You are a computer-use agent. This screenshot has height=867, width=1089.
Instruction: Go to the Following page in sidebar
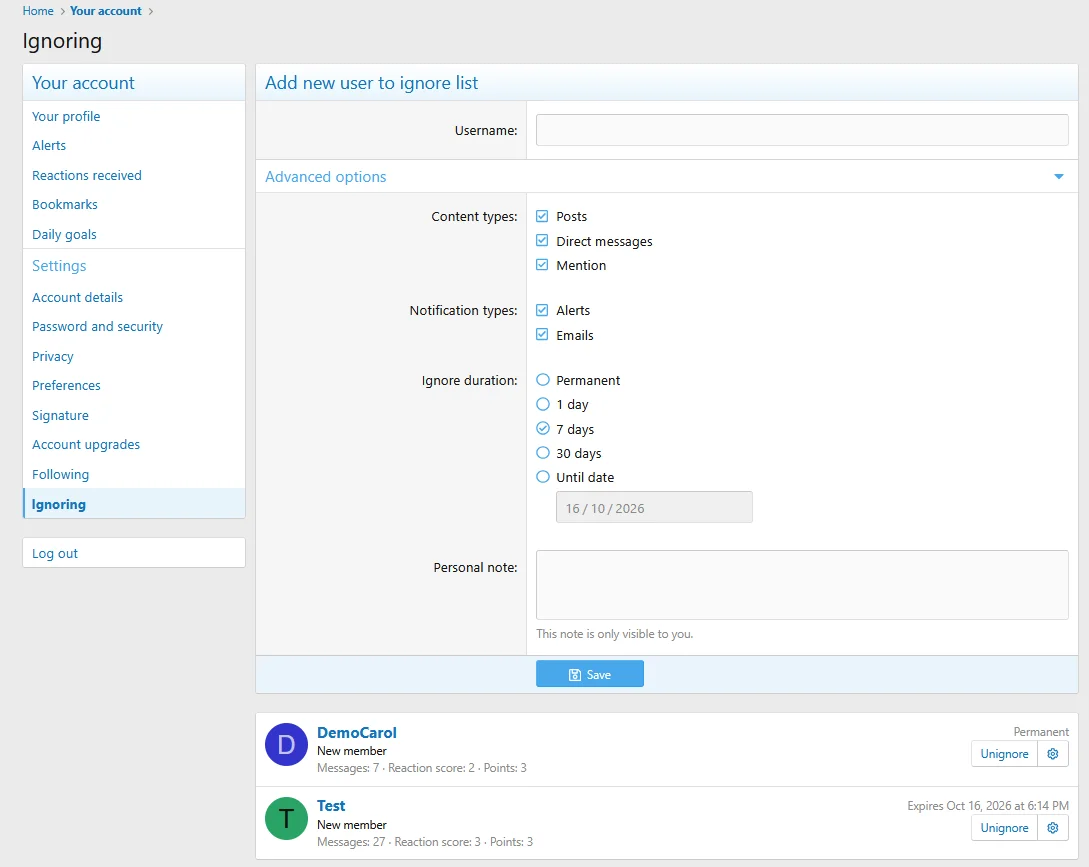pyautogui.click(x=60, y=474)
